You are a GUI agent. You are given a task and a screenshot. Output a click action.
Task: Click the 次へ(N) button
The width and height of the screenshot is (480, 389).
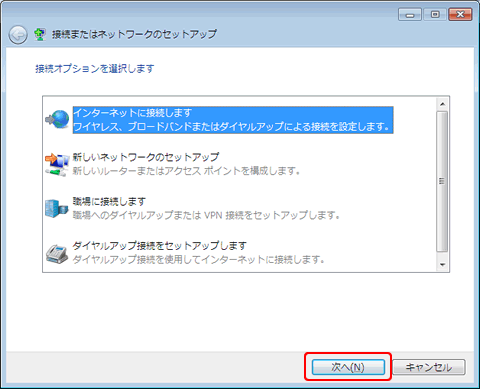pos(348,367)
